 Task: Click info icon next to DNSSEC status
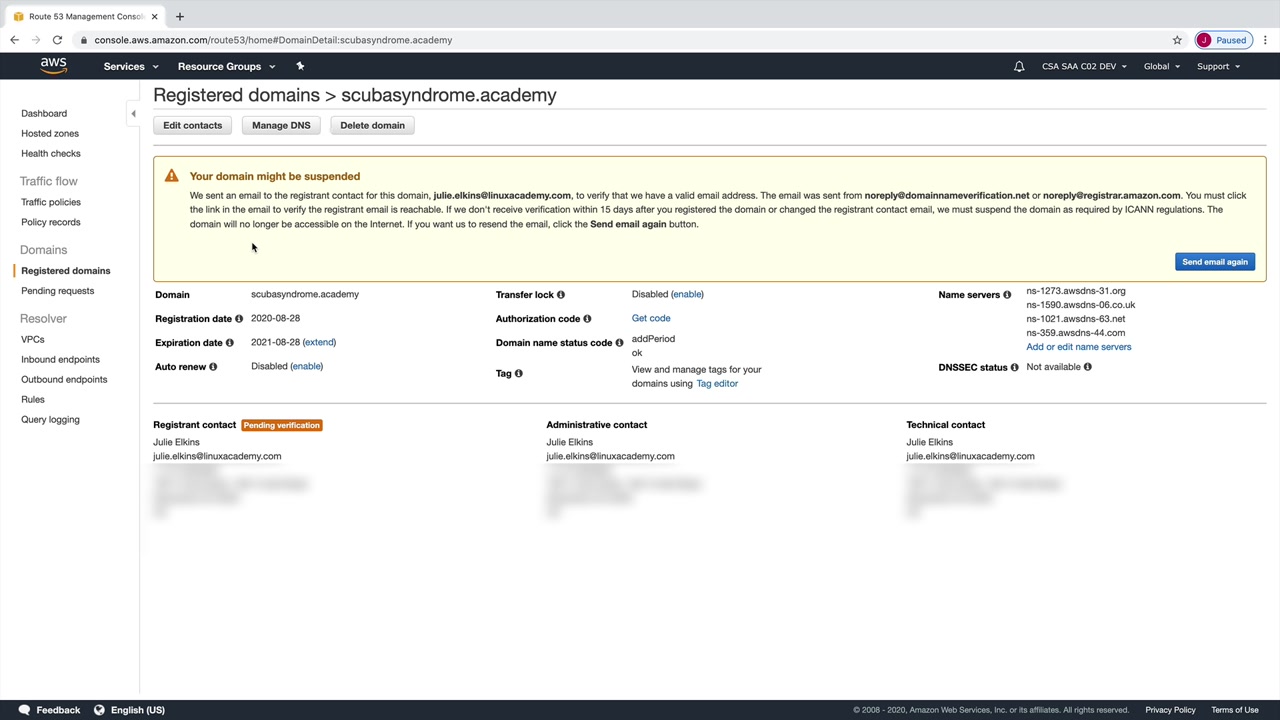pos(1014,368)
